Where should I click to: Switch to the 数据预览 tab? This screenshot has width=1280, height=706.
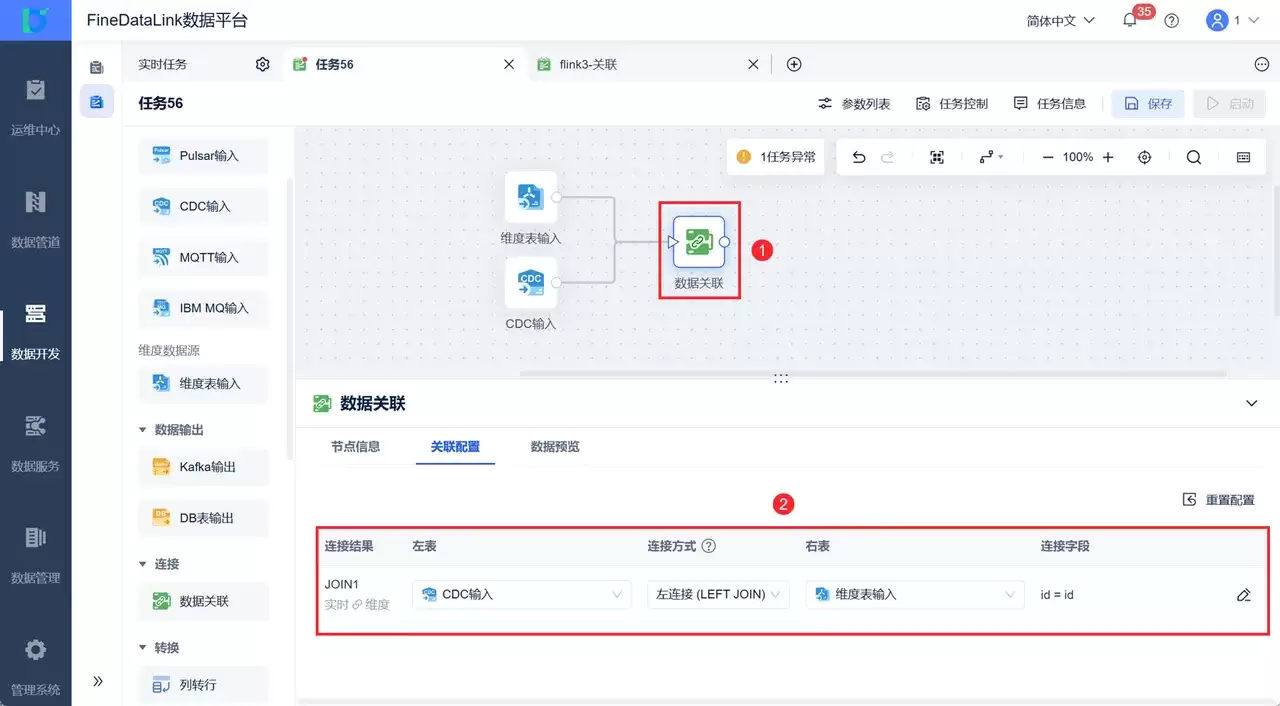[555, 447]
